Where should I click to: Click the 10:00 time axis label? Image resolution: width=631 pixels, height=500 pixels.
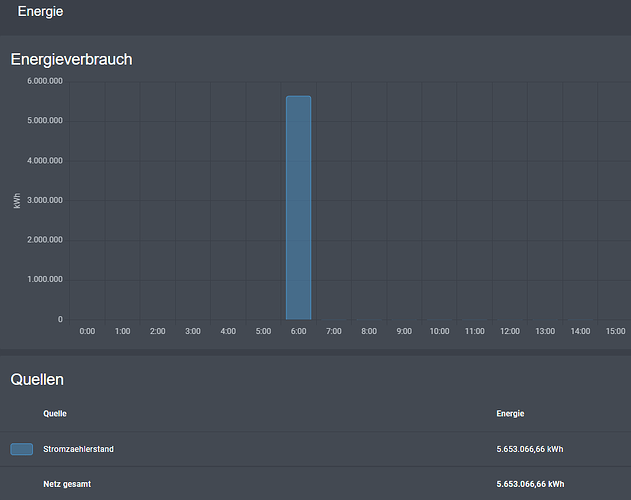point(439,331)
